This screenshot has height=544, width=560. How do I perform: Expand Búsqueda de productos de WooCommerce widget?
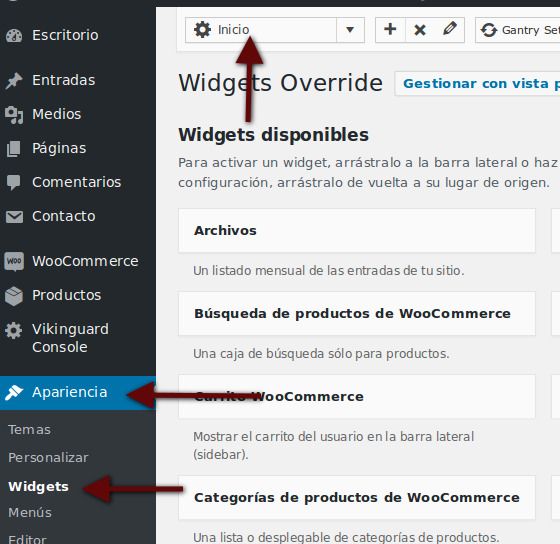tap(357, 314)
